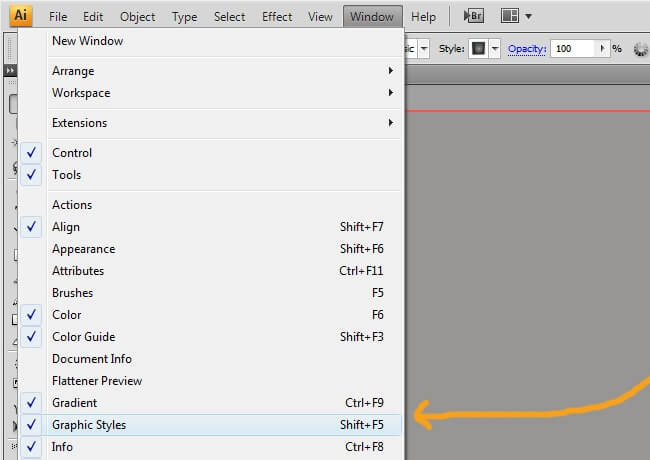
Task: Click the Arrange Documents layout icon
Action: click(x=510, y=16)
